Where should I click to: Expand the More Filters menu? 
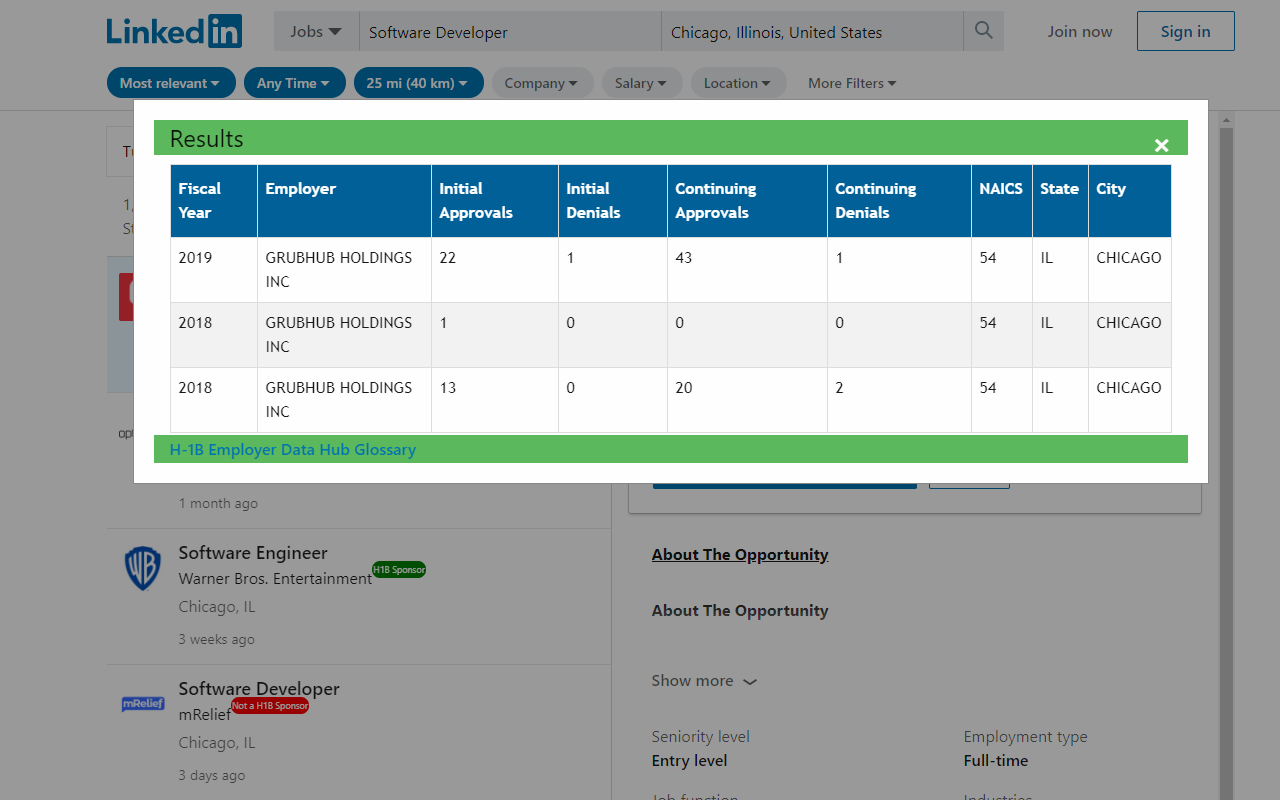(852, 83)
